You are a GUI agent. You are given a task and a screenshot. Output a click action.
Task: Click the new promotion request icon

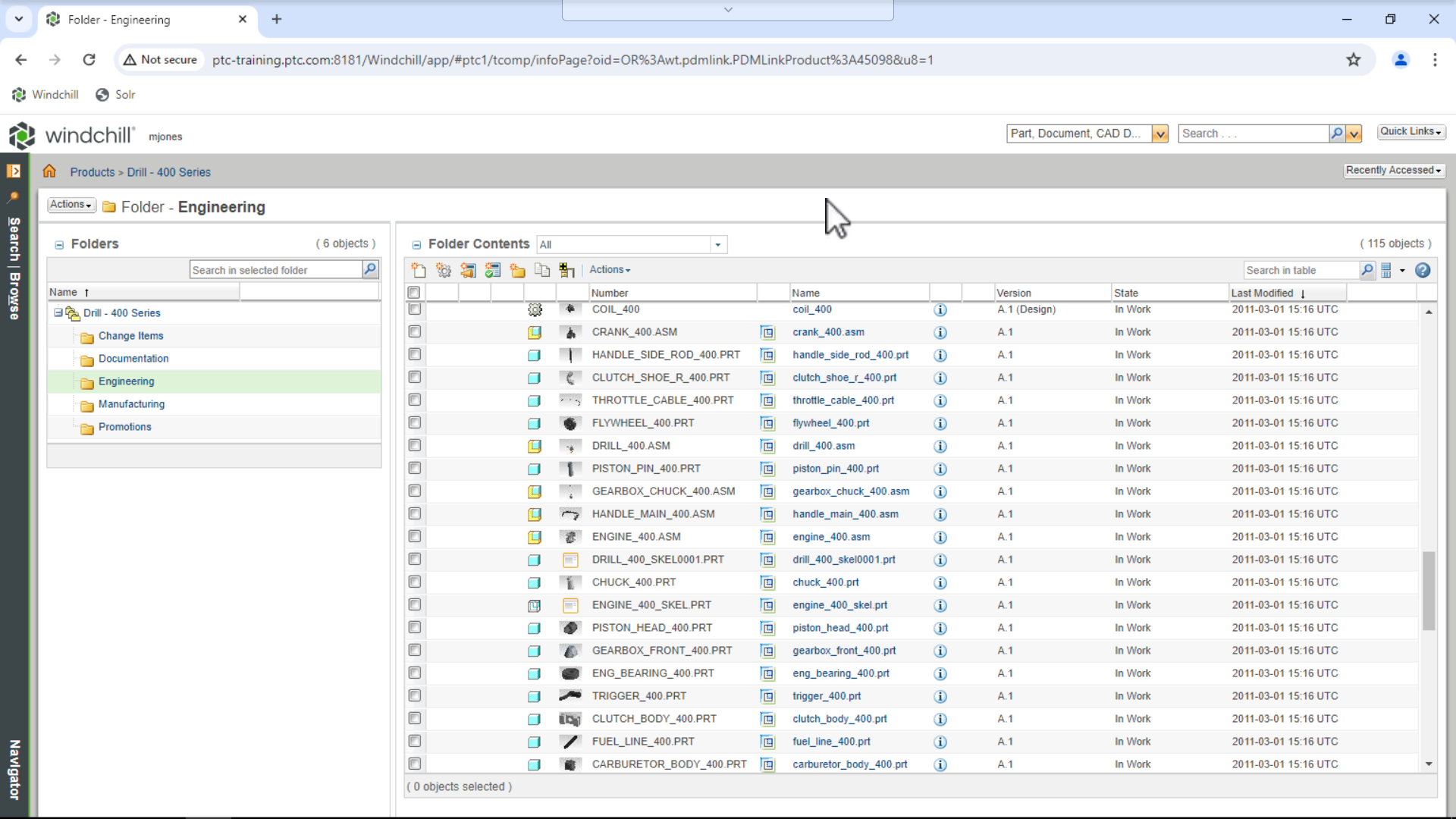click(468, 270)
